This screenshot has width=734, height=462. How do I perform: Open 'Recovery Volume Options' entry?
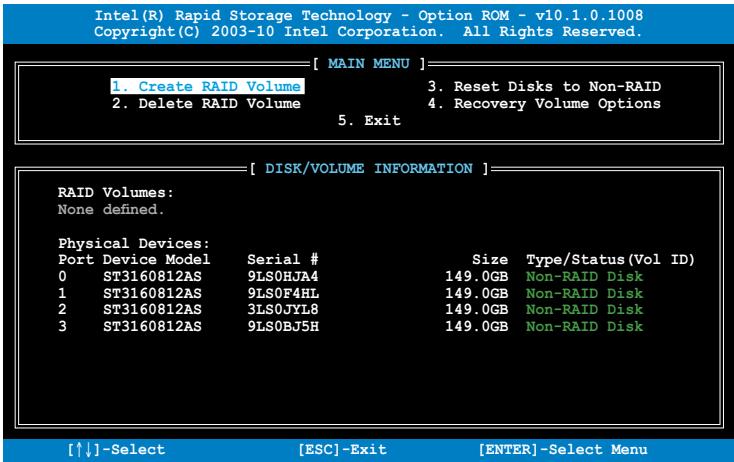(544, 103)
